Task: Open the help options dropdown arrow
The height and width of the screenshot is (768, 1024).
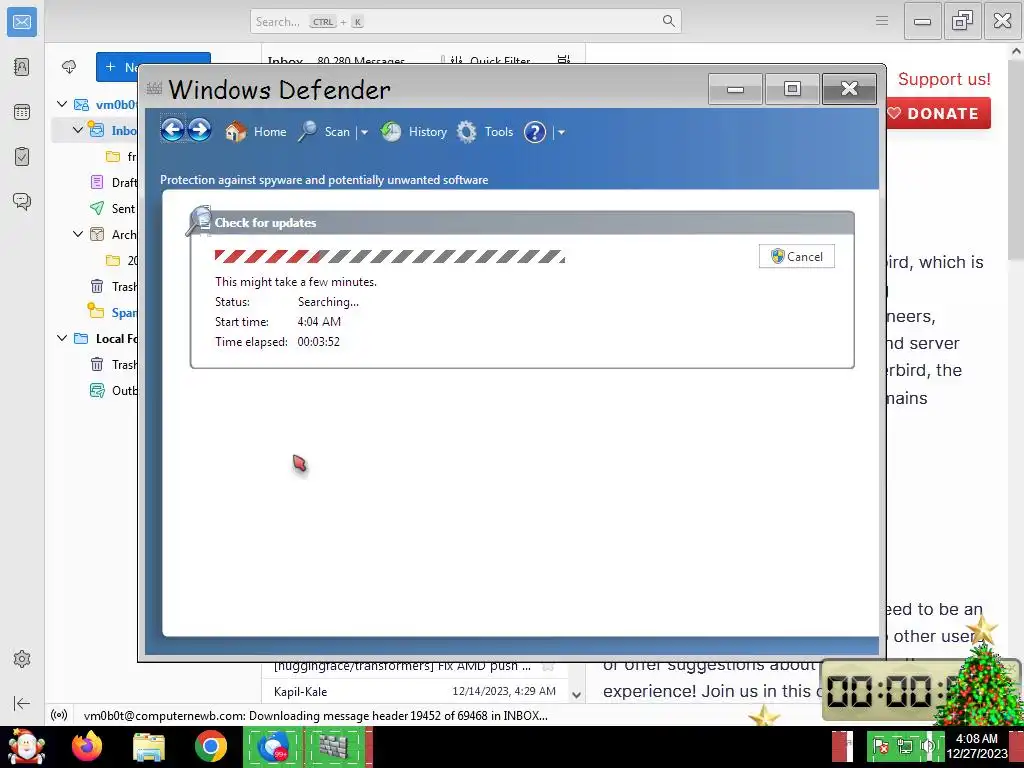Action: tap(561, 133)
